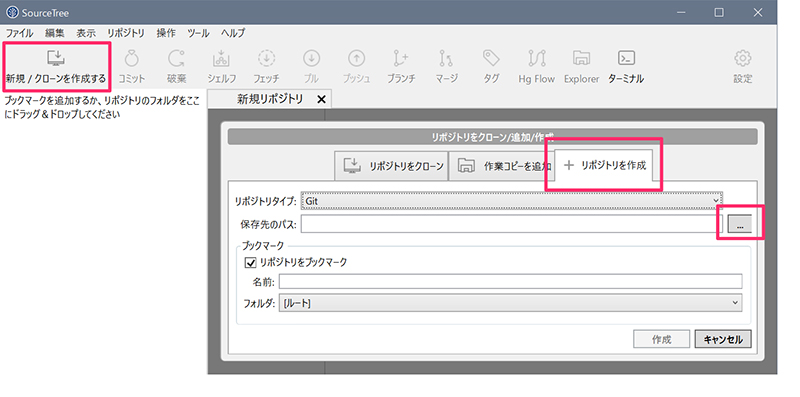The width and height of the screenshot is (800, 397).
Task: Open the 編集 menu
Action: tap(55, 33)
